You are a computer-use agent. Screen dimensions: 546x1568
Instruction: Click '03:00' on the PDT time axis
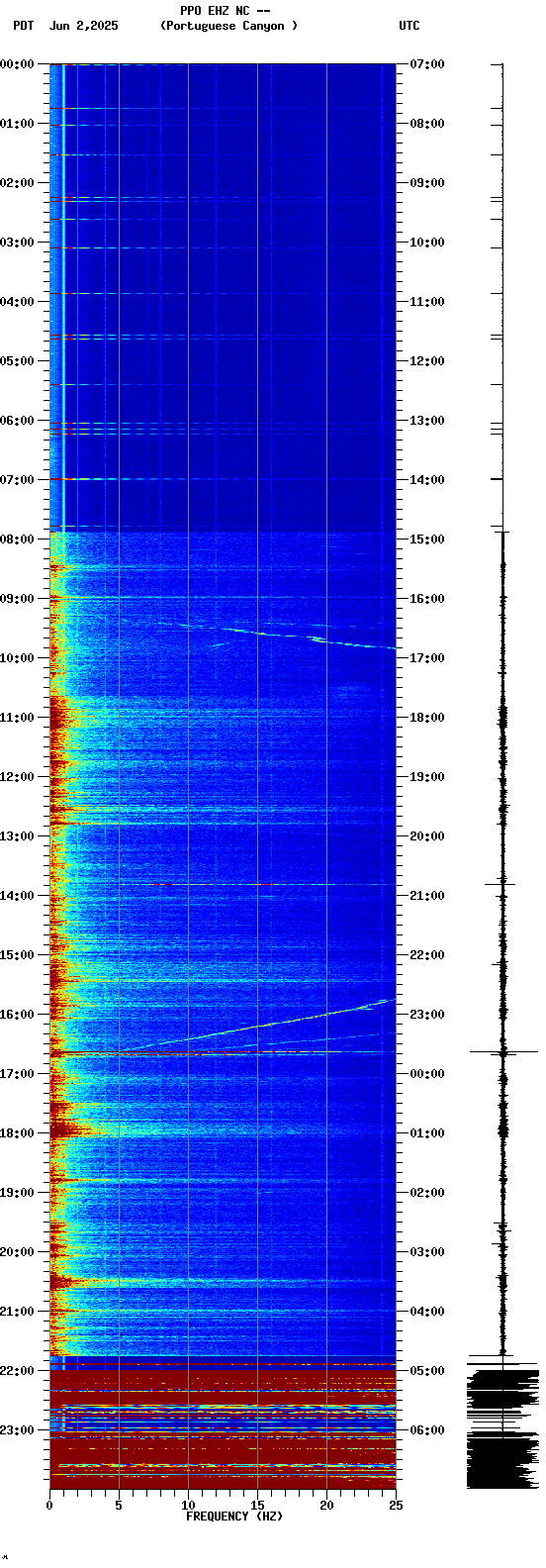coord(18,243)
